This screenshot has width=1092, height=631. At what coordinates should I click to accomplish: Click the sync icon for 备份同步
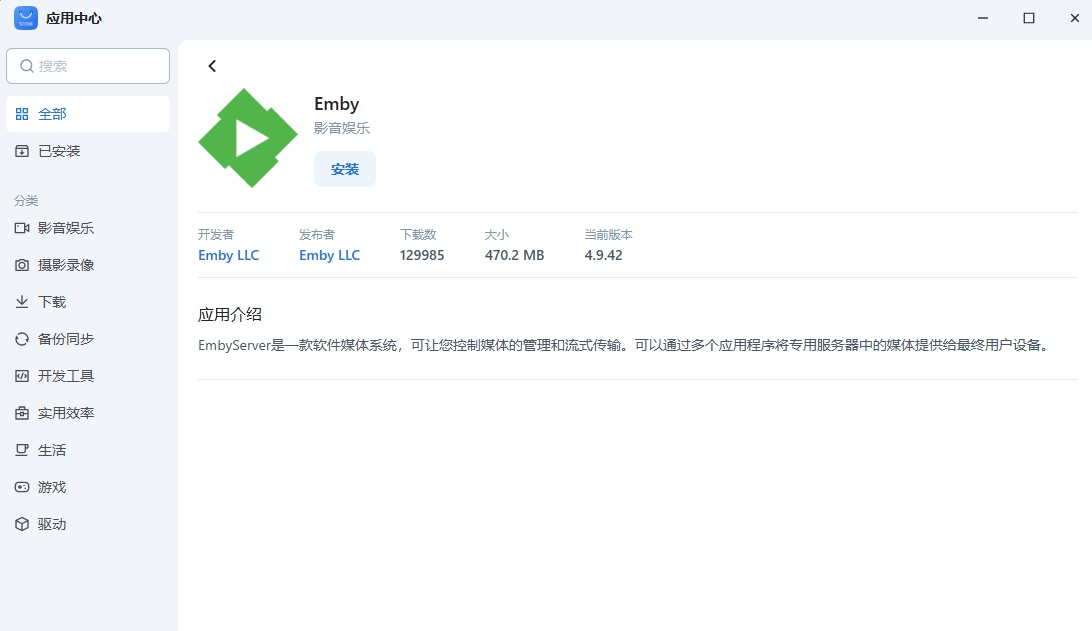(22, 339)
